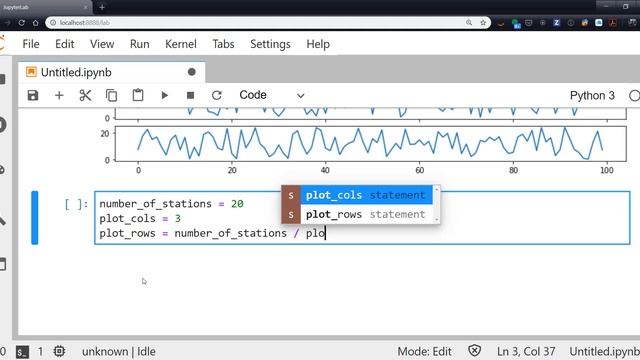Click the blue cell collapser bar
Viewport: 640px width, 360px height.
click(35, 218)
